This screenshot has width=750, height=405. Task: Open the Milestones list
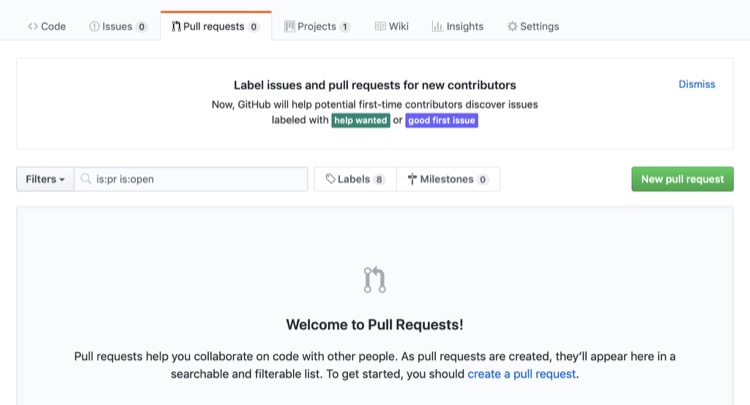tap(448, 179)
